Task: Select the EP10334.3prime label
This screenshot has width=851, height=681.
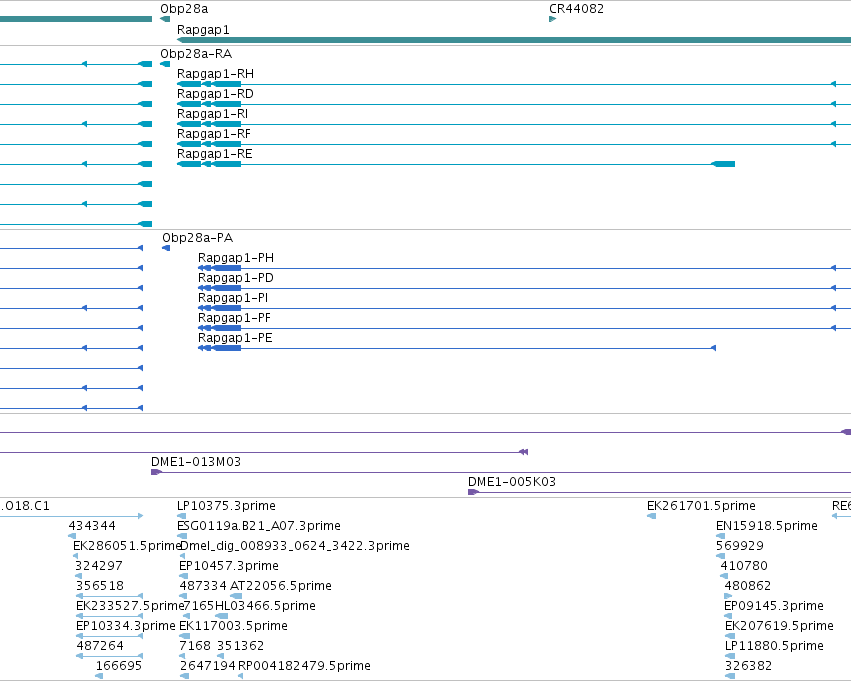Action: click(126, 626)
